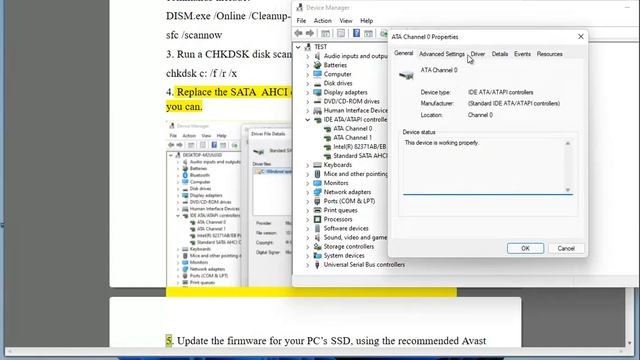
Task: Click the Universal Serial Bus controllers icon
Action: (x=317, y=264)
